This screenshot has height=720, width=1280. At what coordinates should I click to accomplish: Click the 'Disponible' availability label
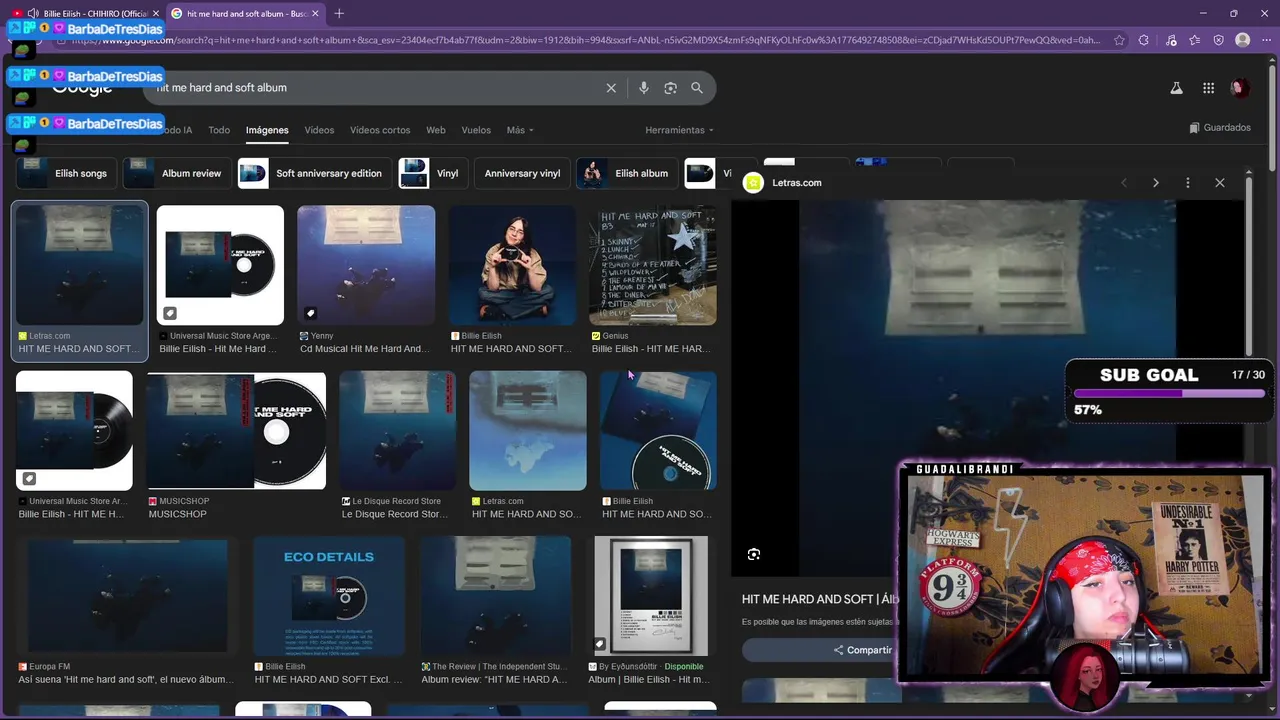tap(684, 667)
